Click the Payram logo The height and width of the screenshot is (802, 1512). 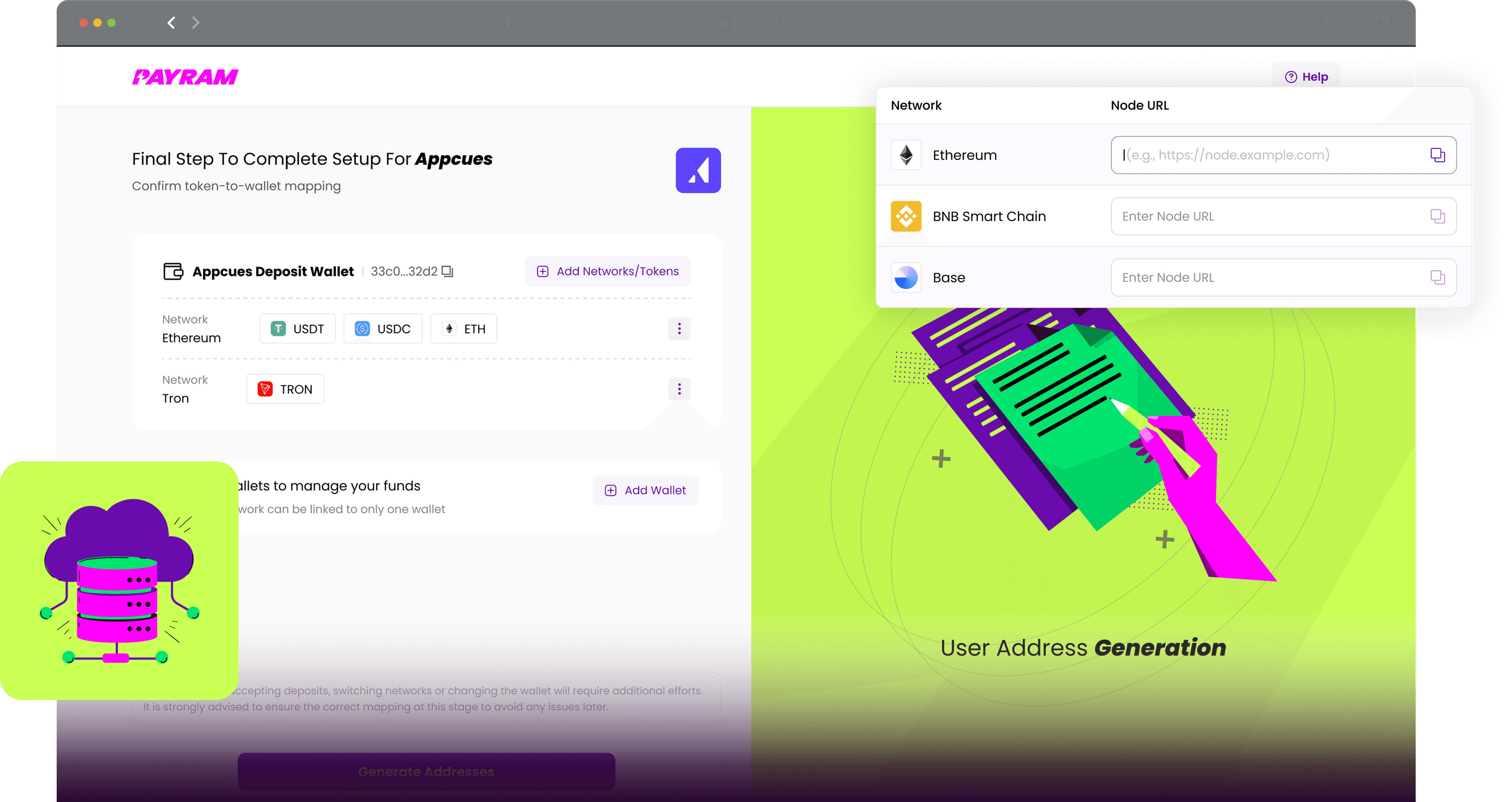tap(185, 76)
